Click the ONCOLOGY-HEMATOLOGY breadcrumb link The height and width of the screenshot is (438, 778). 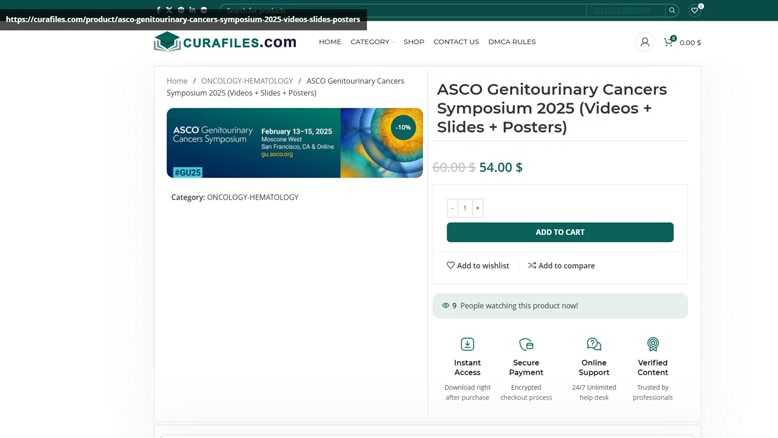[x=247, y=81]
